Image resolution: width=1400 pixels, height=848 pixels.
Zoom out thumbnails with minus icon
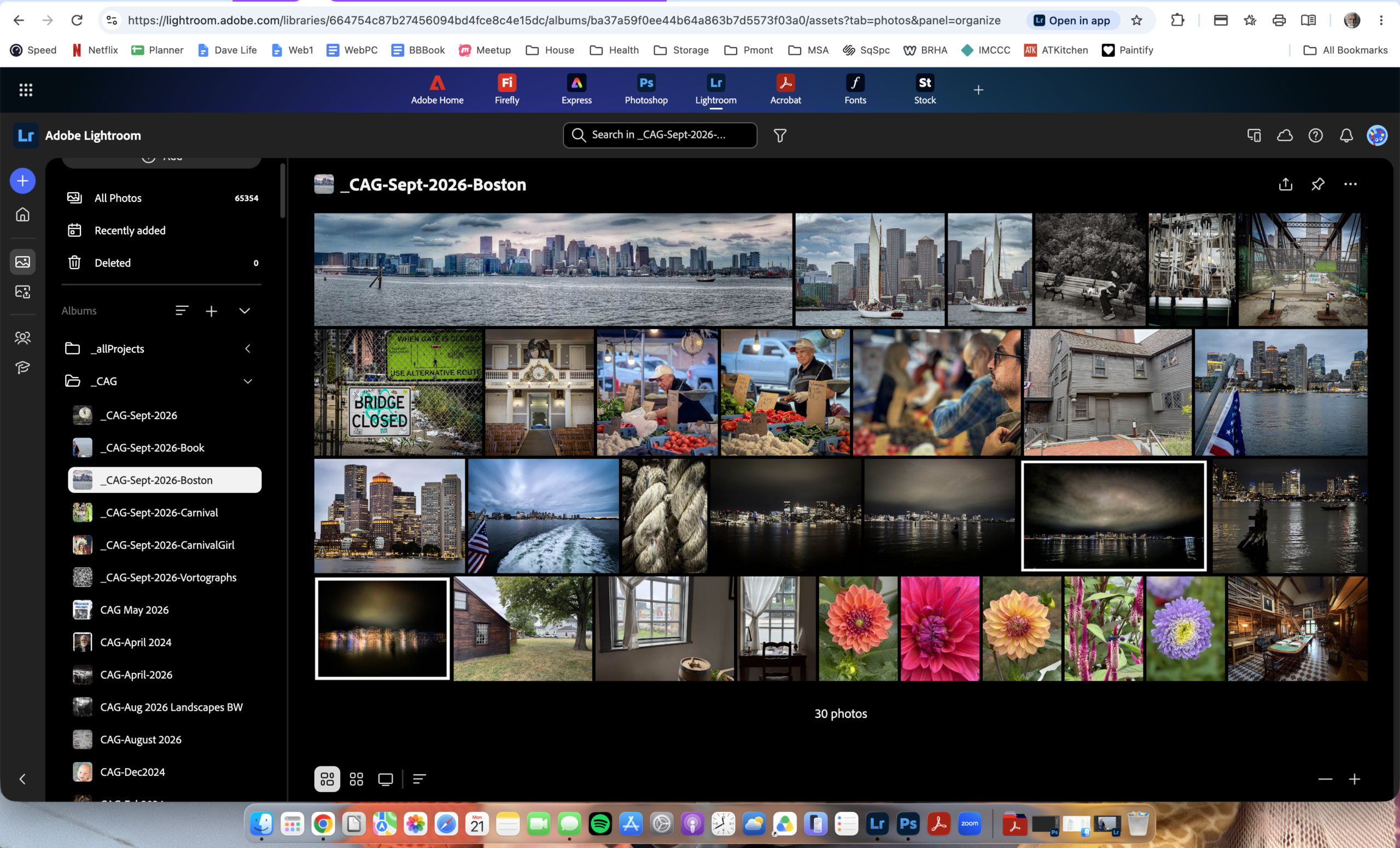[1325, 779]
